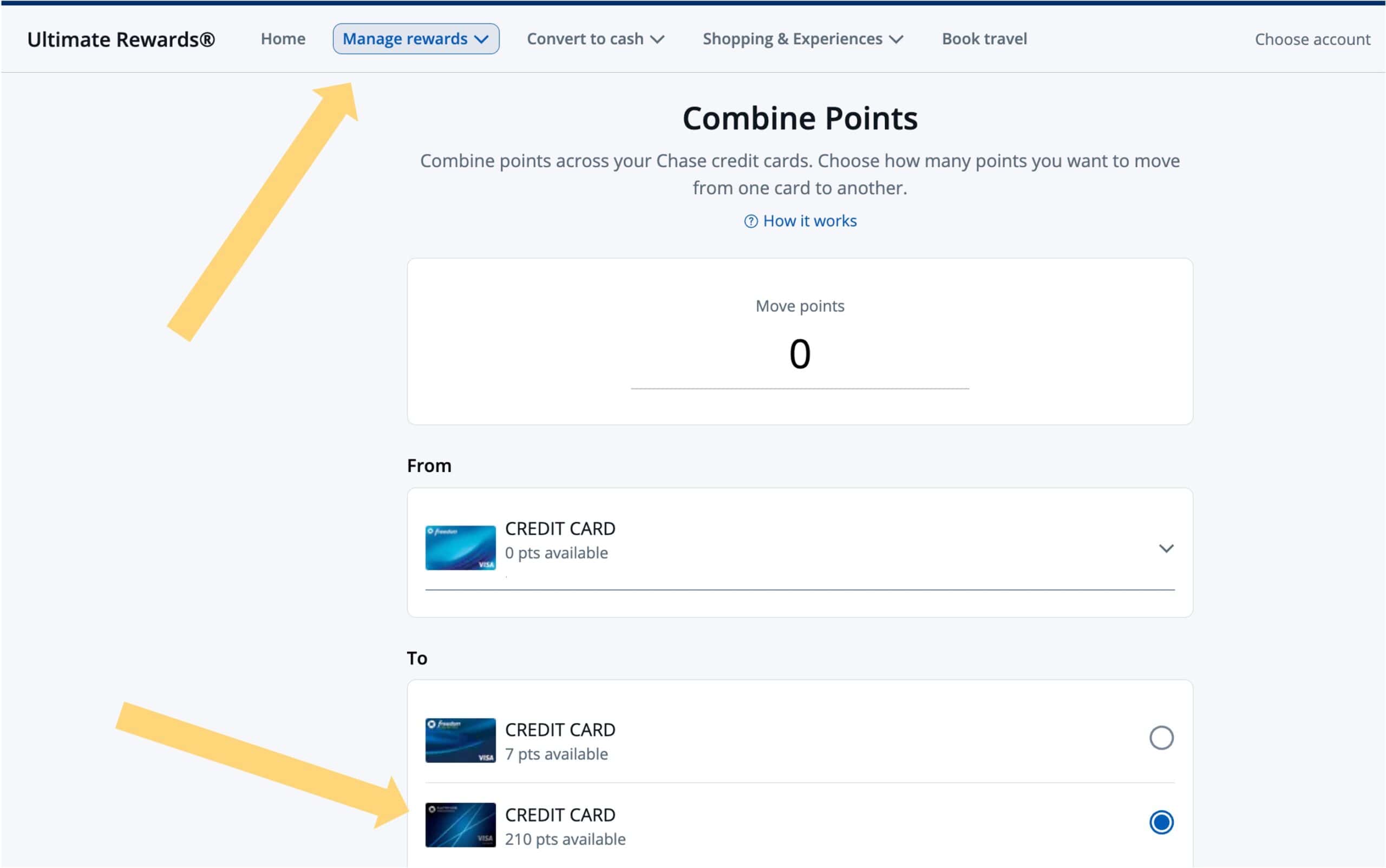Go to the Home nav item
Screen dimensions: 1386x868
(x=283, y=38)
